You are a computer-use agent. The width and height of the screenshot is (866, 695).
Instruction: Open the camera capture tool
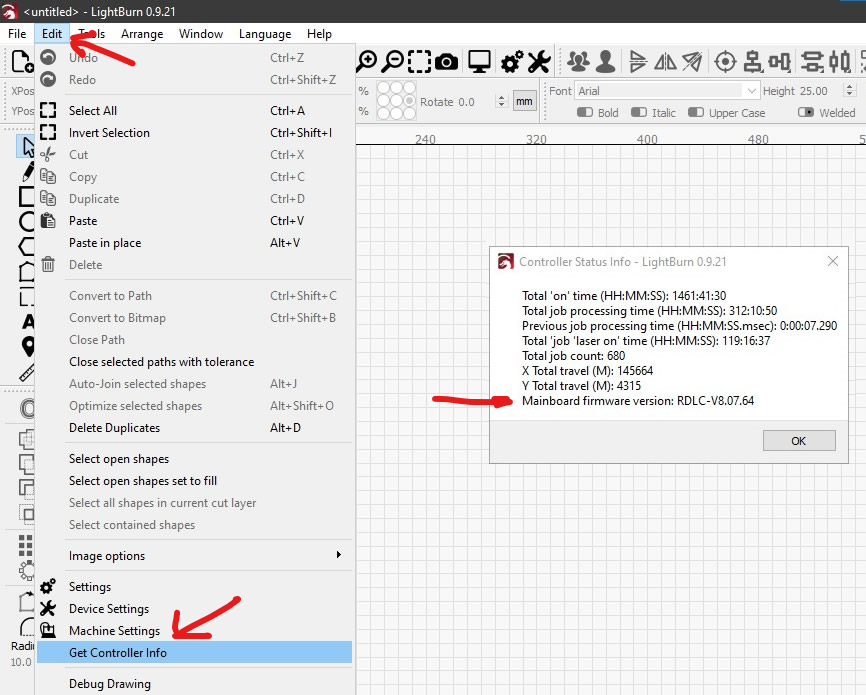point(446,62)
